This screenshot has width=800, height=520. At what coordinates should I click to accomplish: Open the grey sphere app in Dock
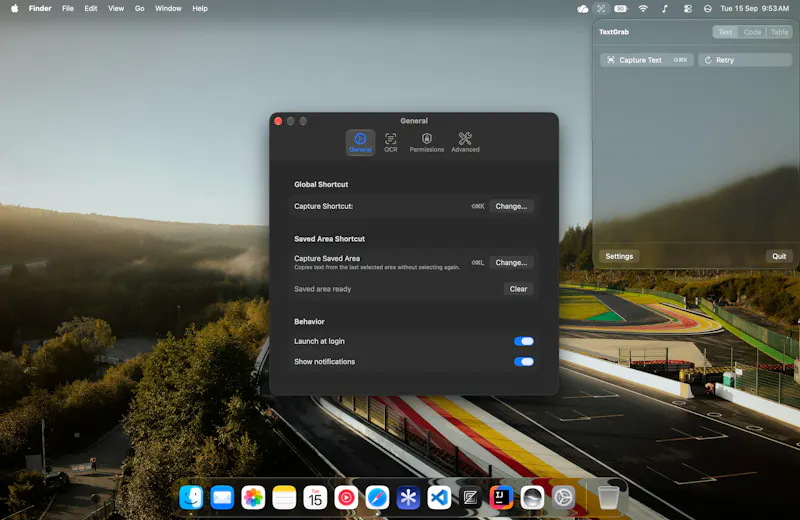click(x=532, y=498)
